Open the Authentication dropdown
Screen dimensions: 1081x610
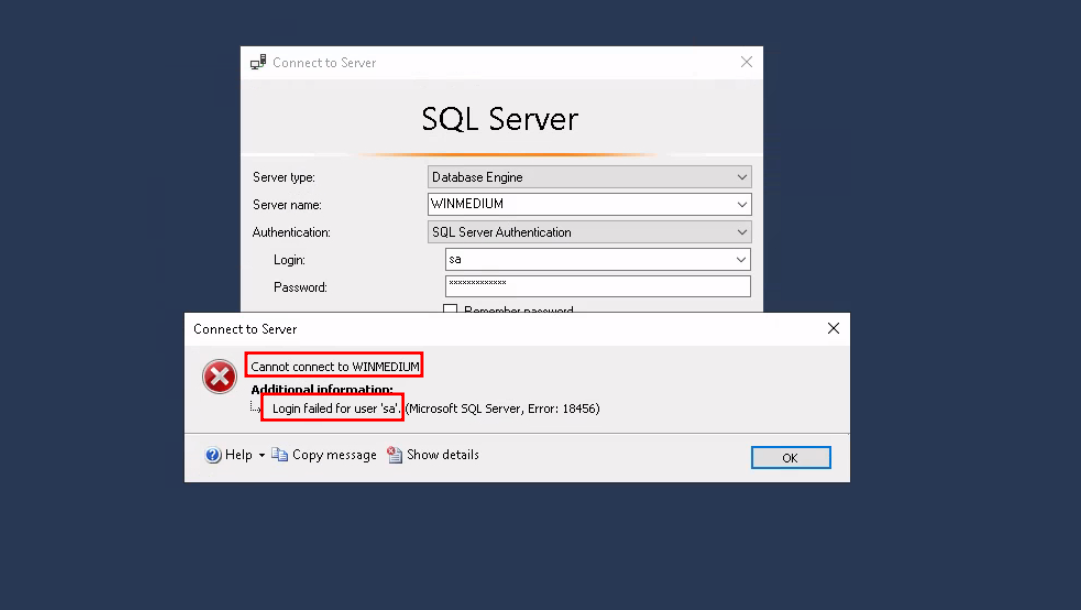pyautogui.click(x=741, y=232)
